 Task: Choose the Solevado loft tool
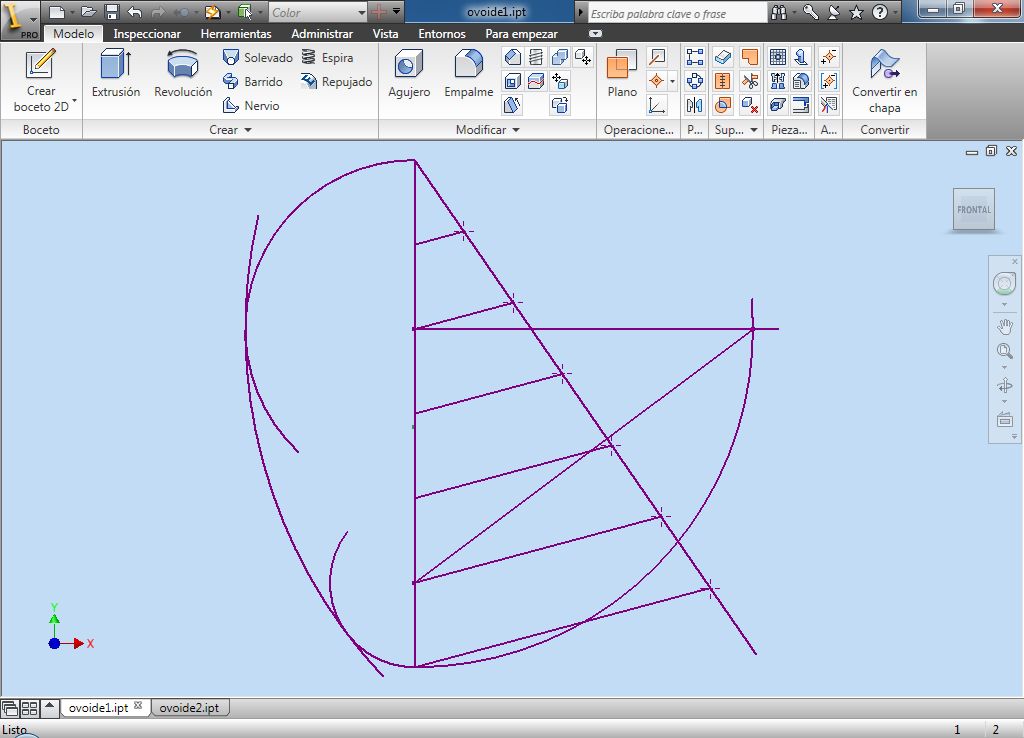257,57
